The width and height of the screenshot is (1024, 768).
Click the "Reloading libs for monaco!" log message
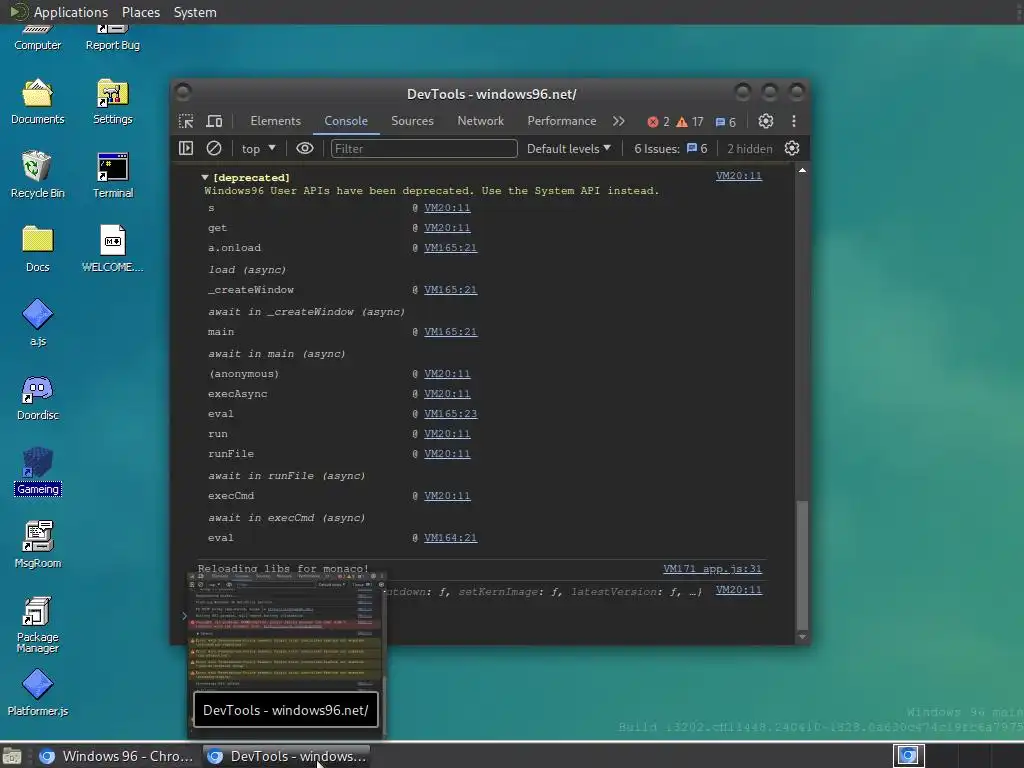(x=283, y=568)
